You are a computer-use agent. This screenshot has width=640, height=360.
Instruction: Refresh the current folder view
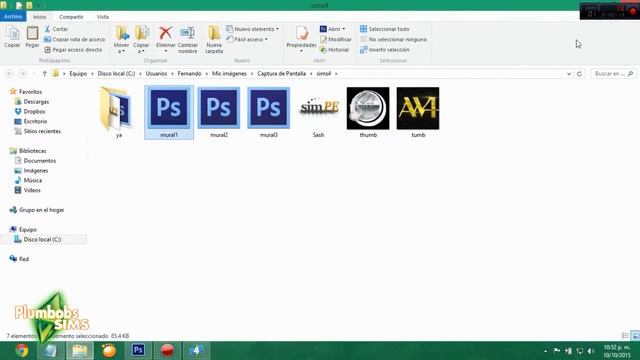click(579, 74)
